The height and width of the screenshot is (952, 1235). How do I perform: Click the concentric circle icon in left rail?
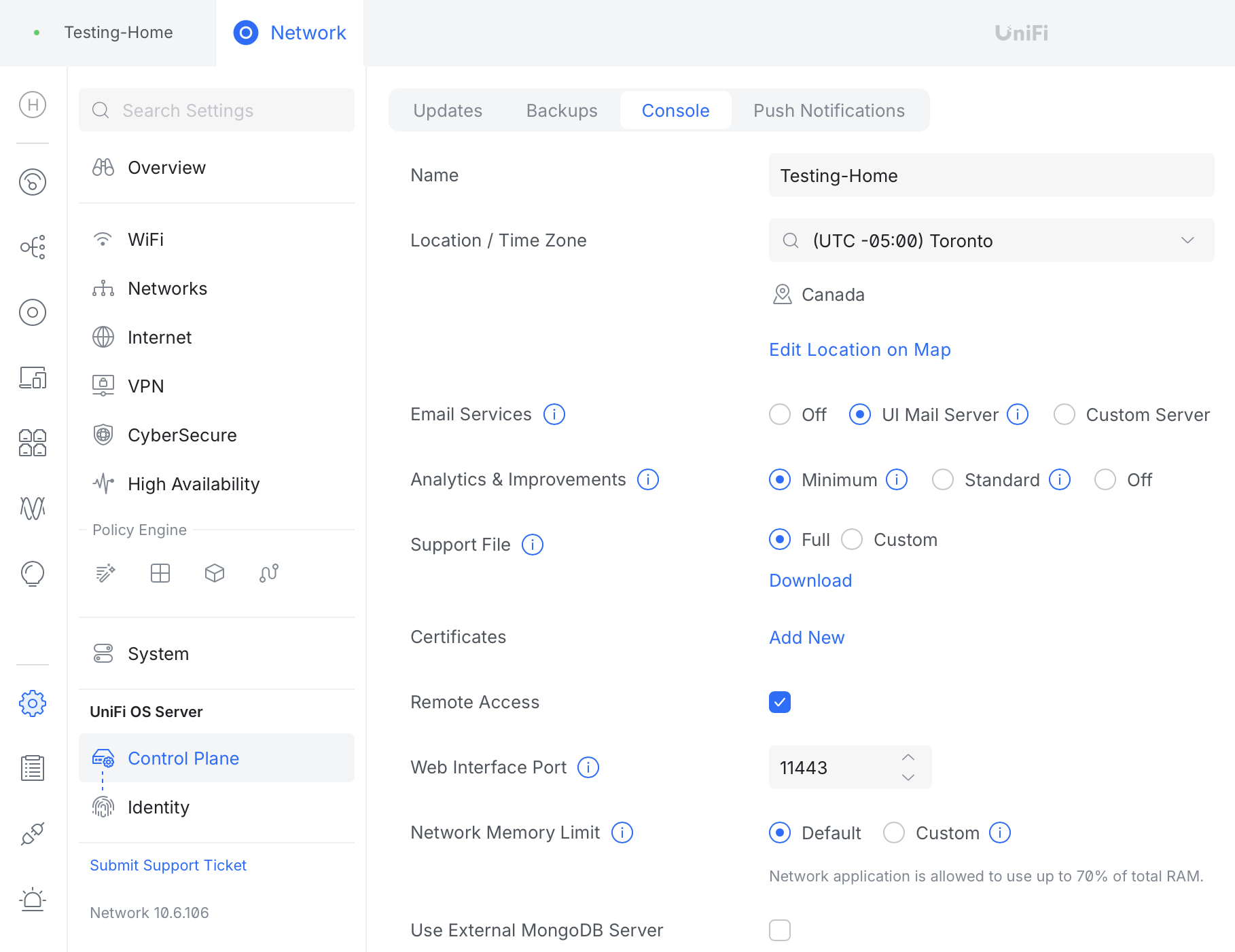(x=33, y=312)
